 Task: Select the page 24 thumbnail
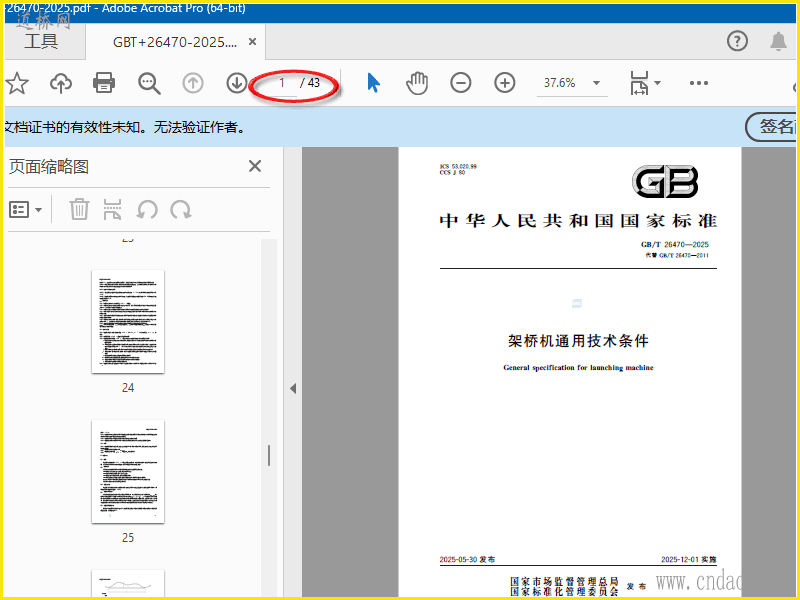click(128, 321)
